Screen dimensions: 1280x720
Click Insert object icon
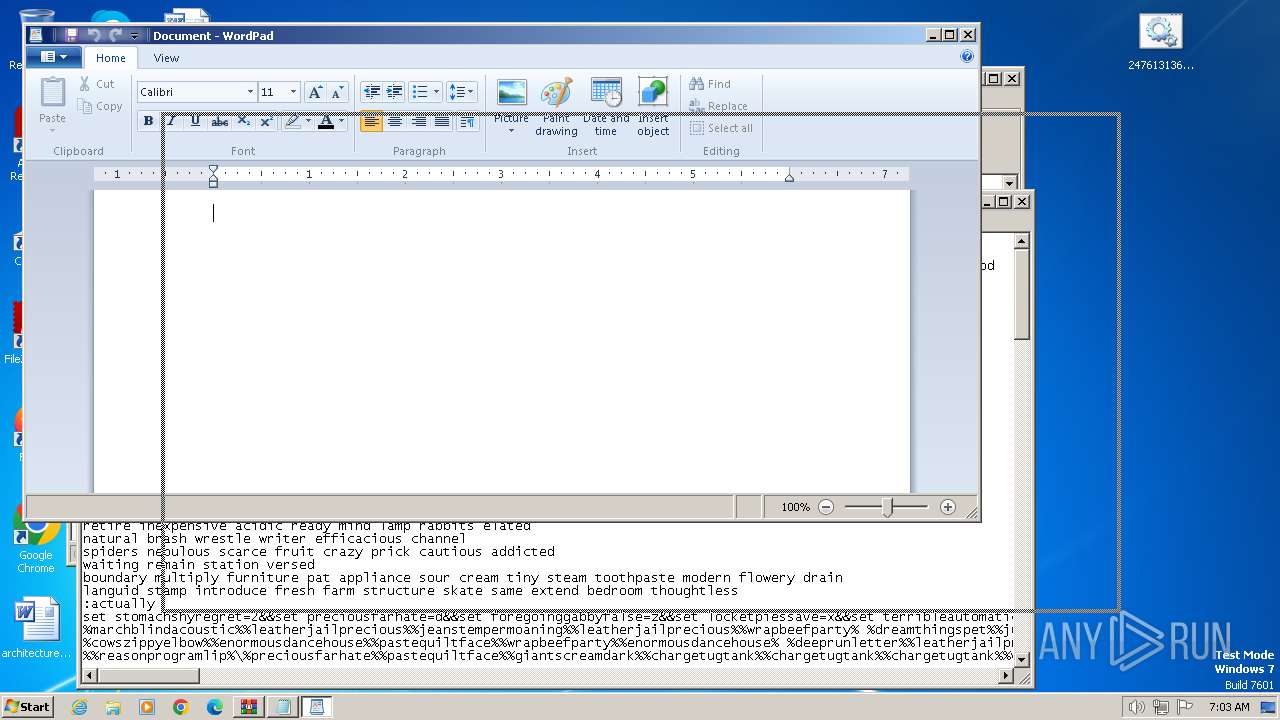click(x=653, y=105)
